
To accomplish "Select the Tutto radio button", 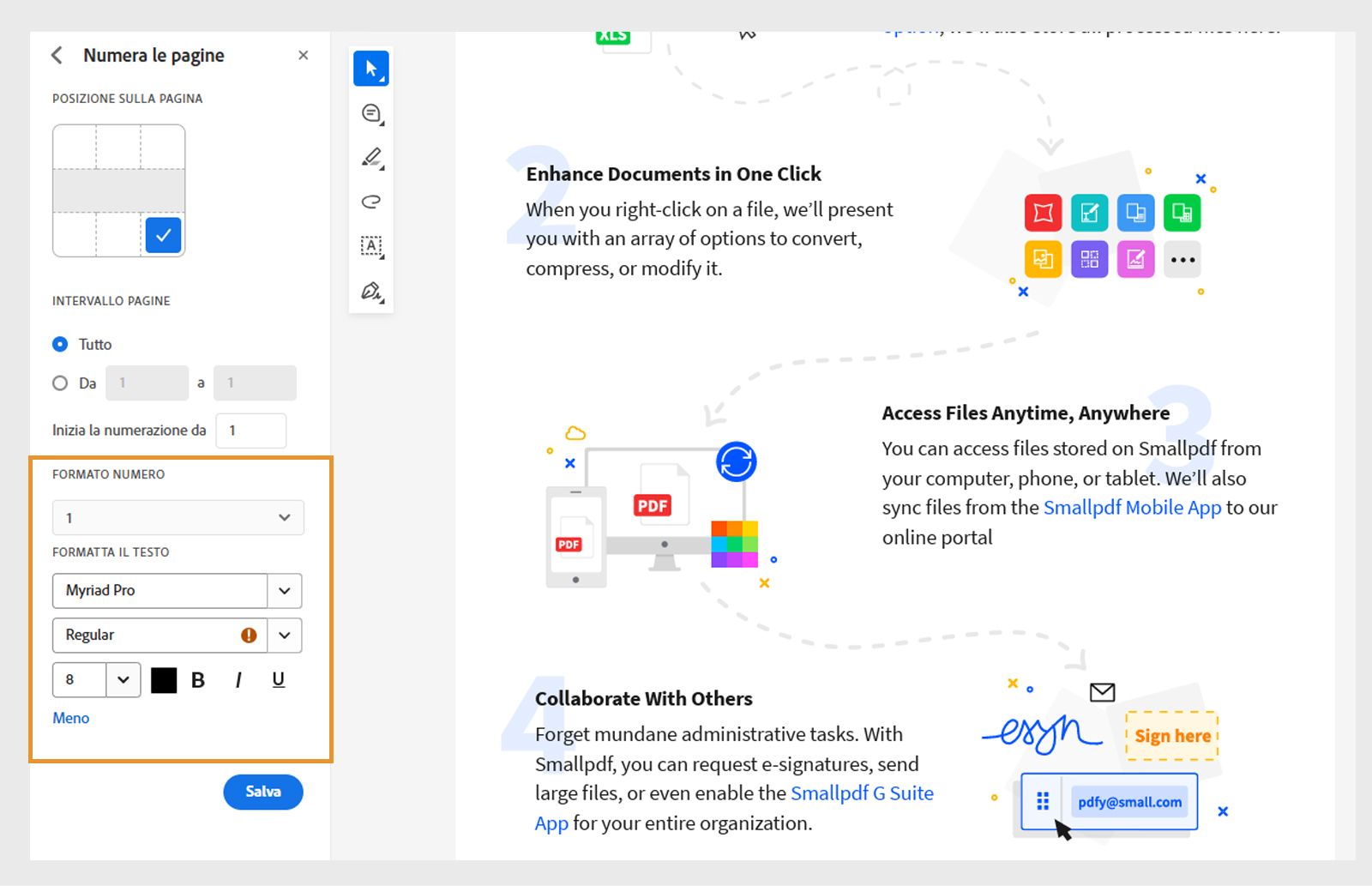I will (x=60, y=344).
